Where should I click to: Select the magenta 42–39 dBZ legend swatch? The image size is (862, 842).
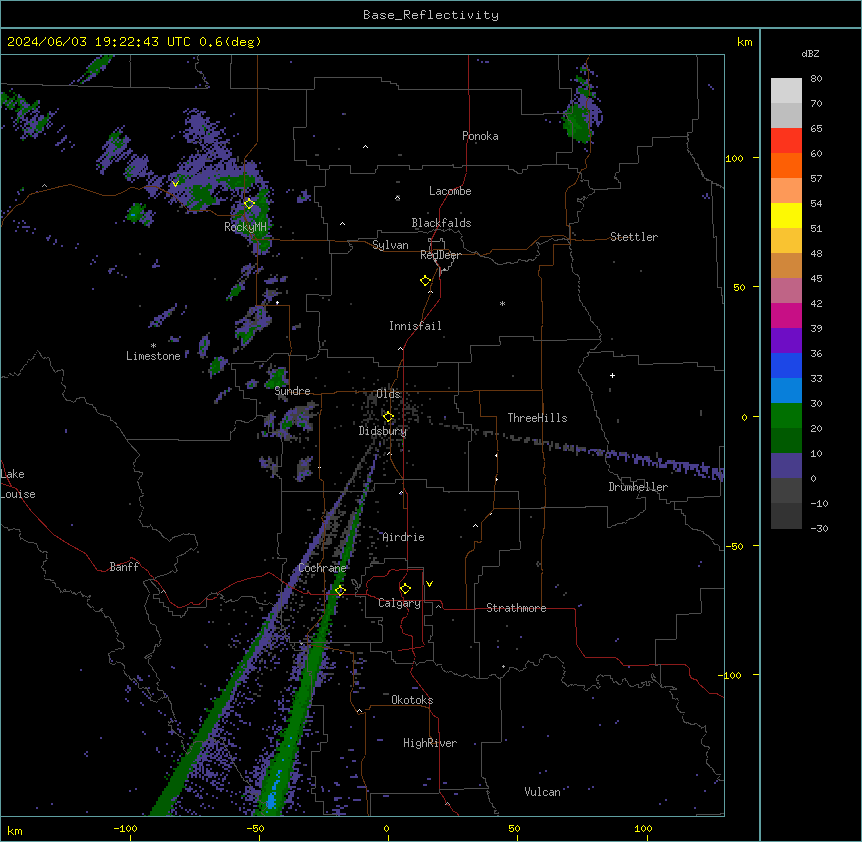786,315
